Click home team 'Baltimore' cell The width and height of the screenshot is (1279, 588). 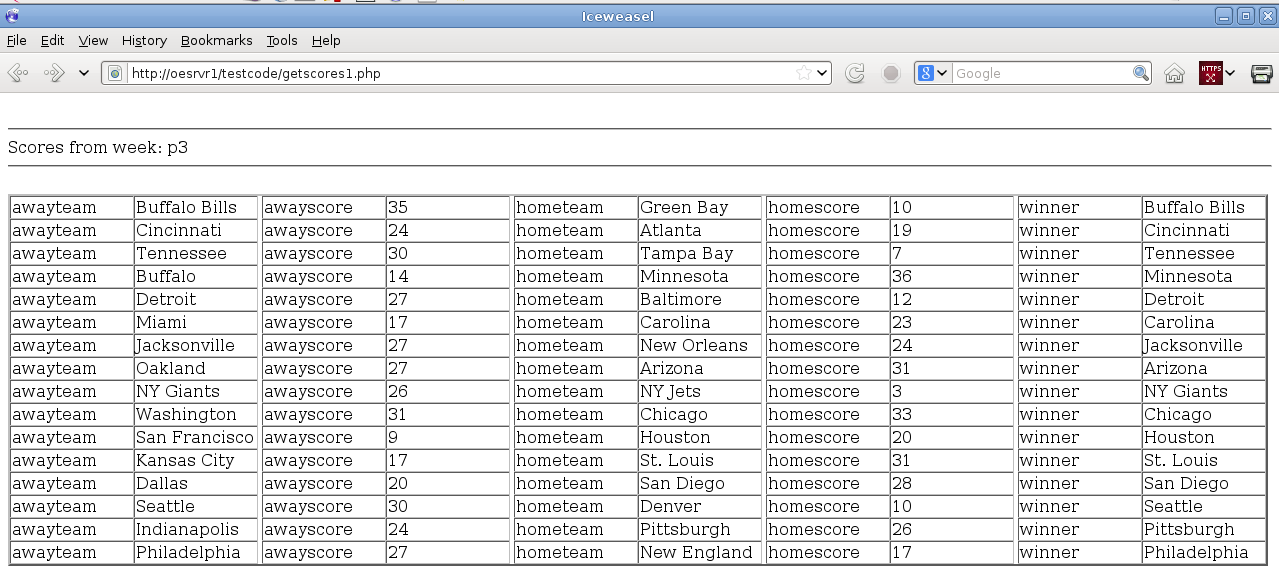click(700, 299)
